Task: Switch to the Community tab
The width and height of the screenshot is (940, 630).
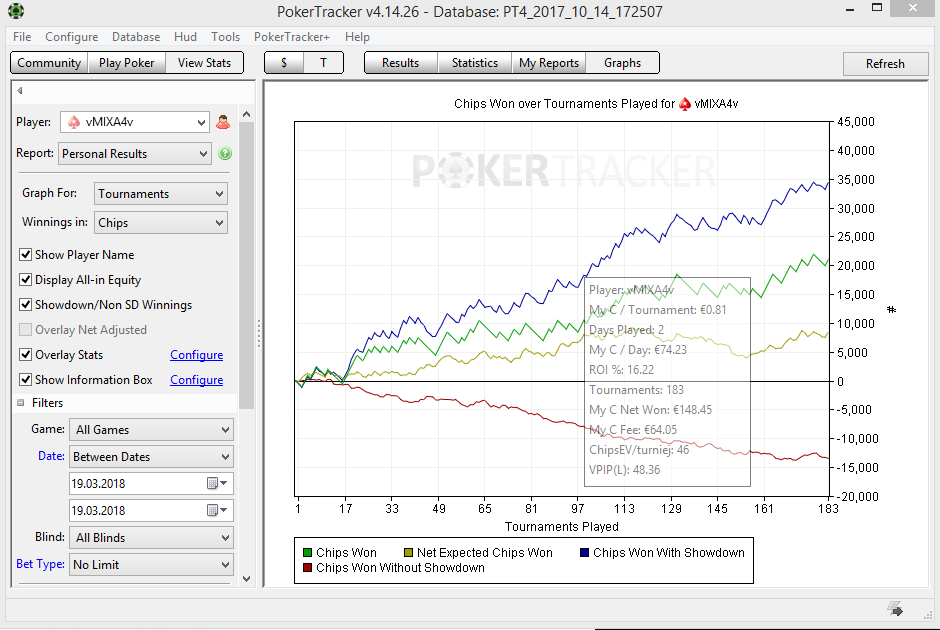Action: coord(49,63)
